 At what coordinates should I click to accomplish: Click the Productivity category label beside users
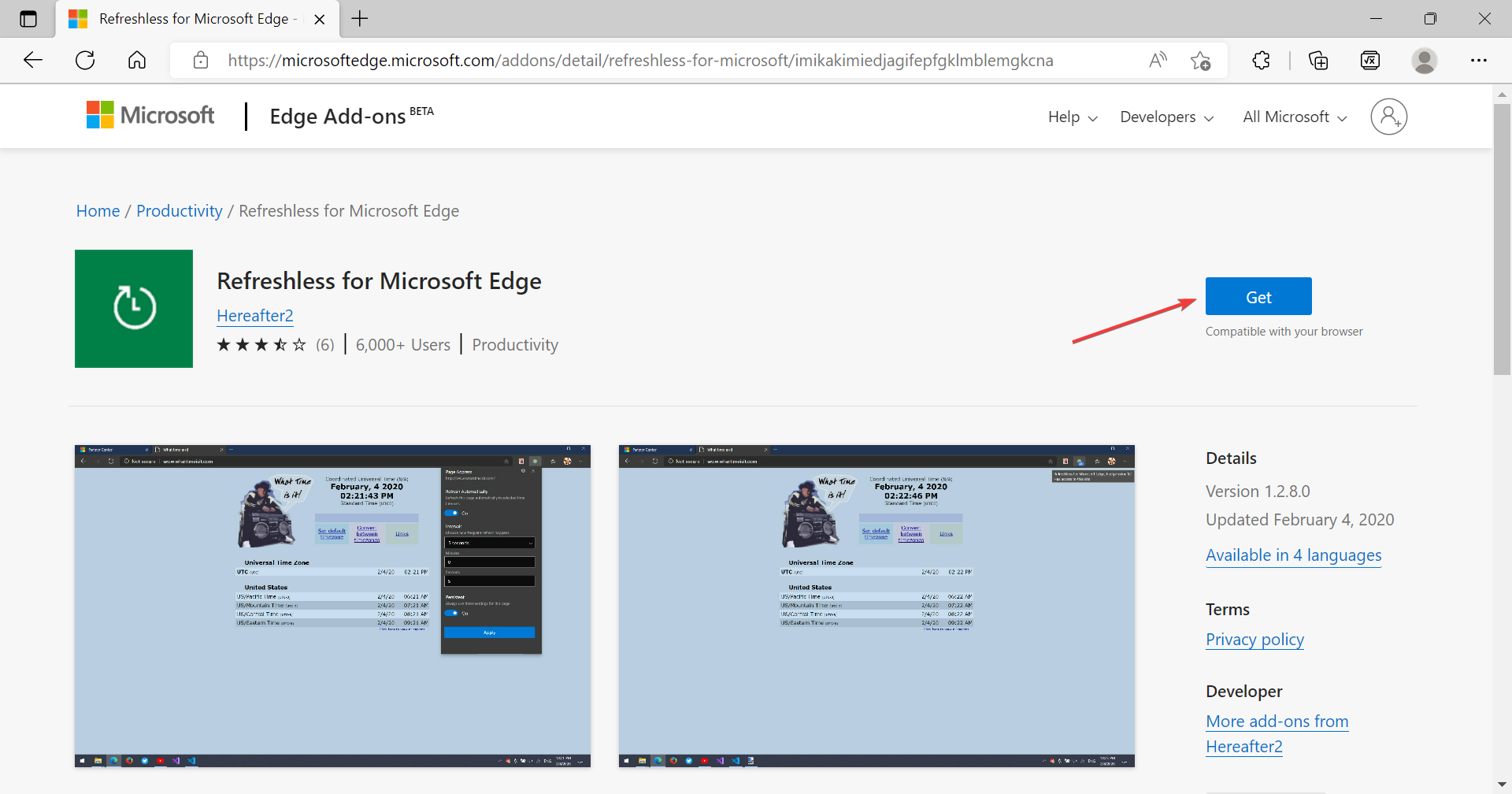[x=515, y=345]
